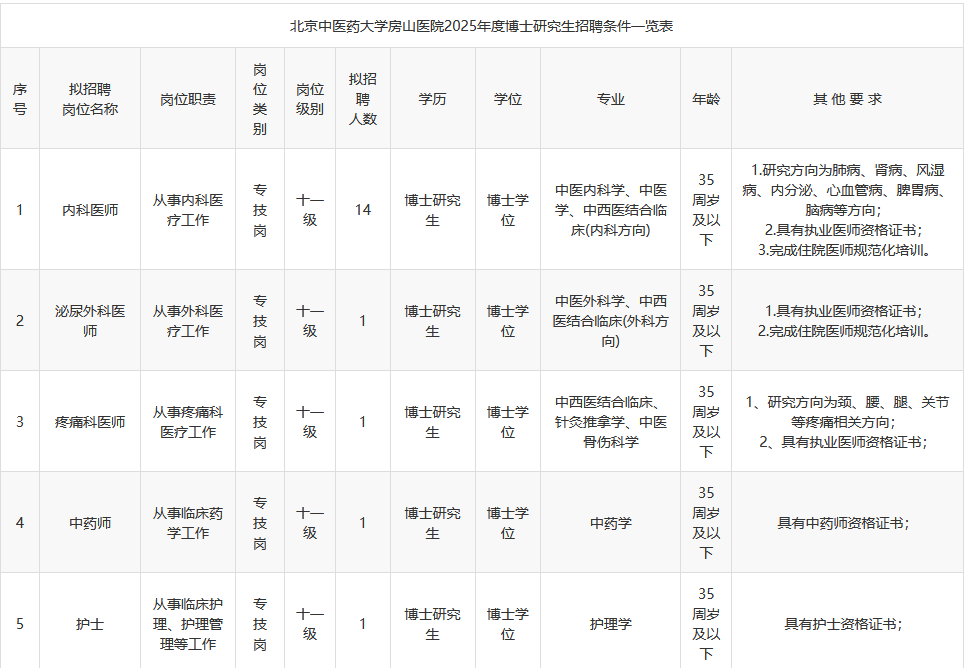966x668 pixels.
Task: Select the 拟招聘岗位名称 column header
Action: pyautogui.click(x=90, y=99)
